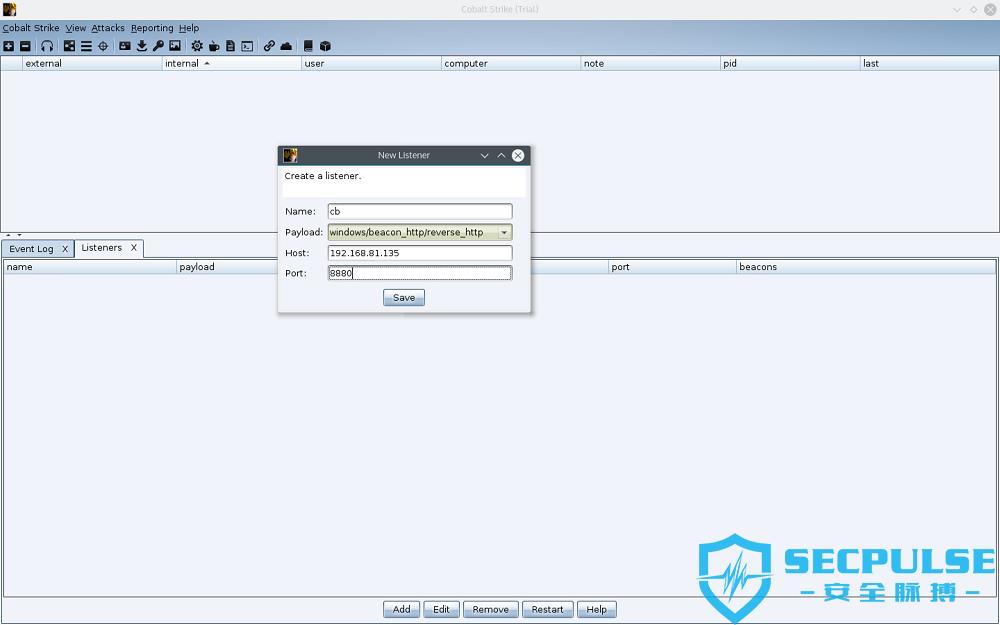Open keystrokes key icon in toolbar
Viewport: 1000px width, 625px height.
(158, 46)
